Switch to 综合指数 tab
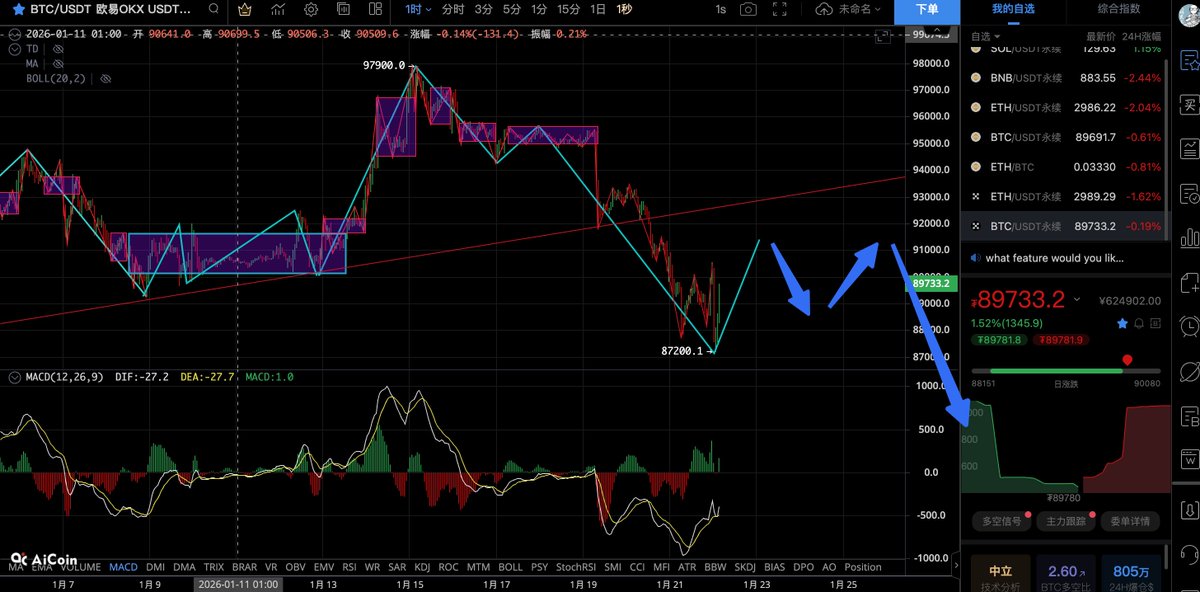 pyautogui.click(x=1118, y=9)
